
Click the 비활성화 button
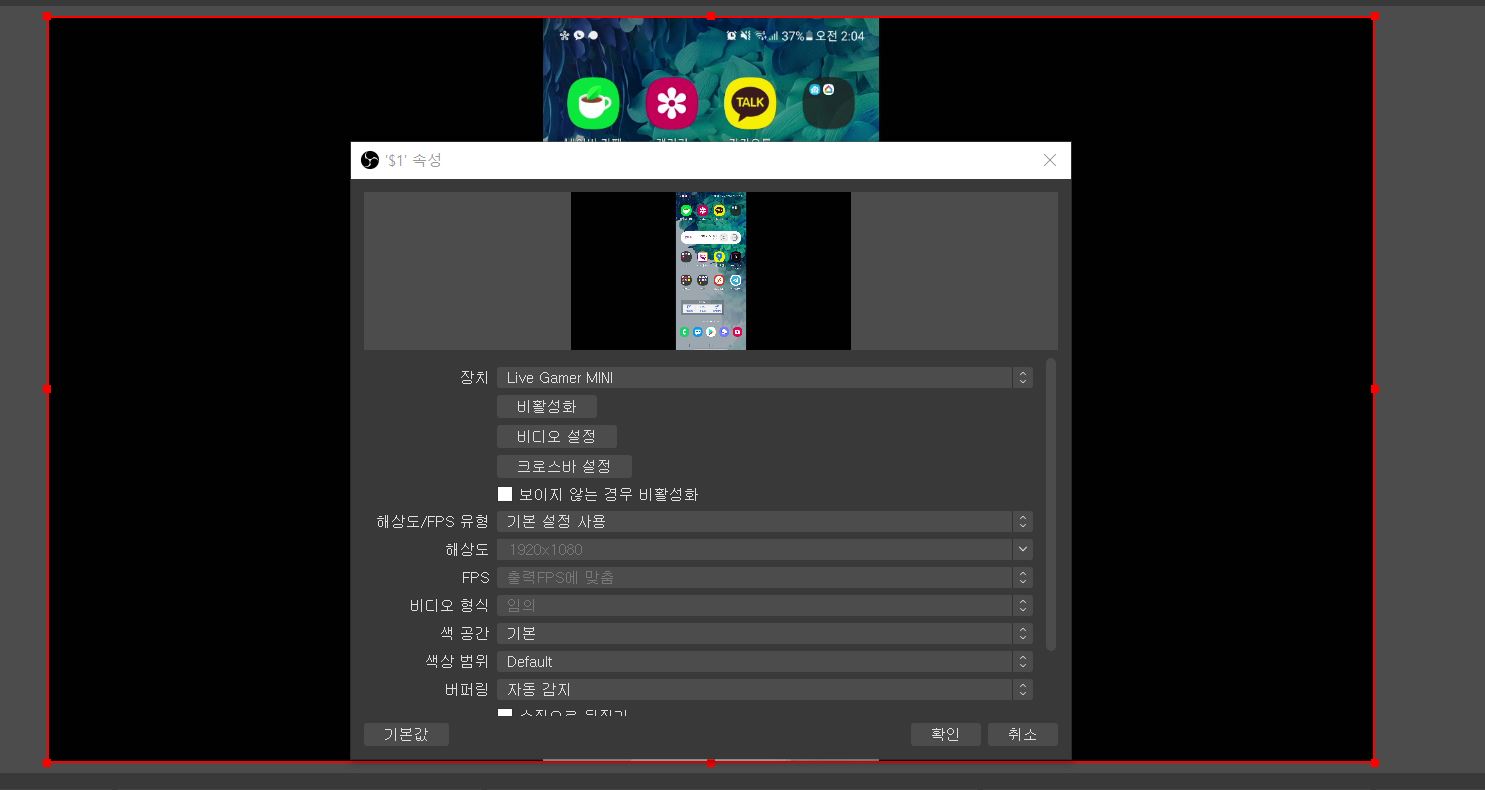(x=547, y=407)
